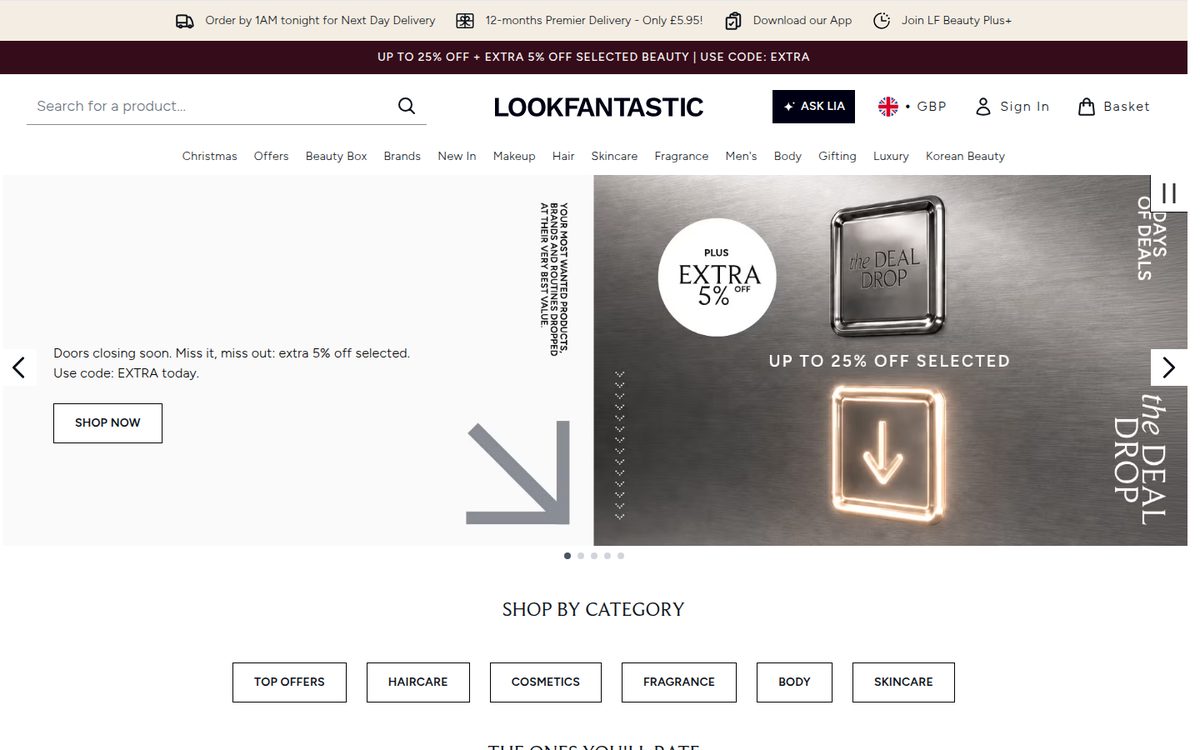Click the HAIRCARE category button
The height and width of the screenshot is (750, 1200).
418,682
